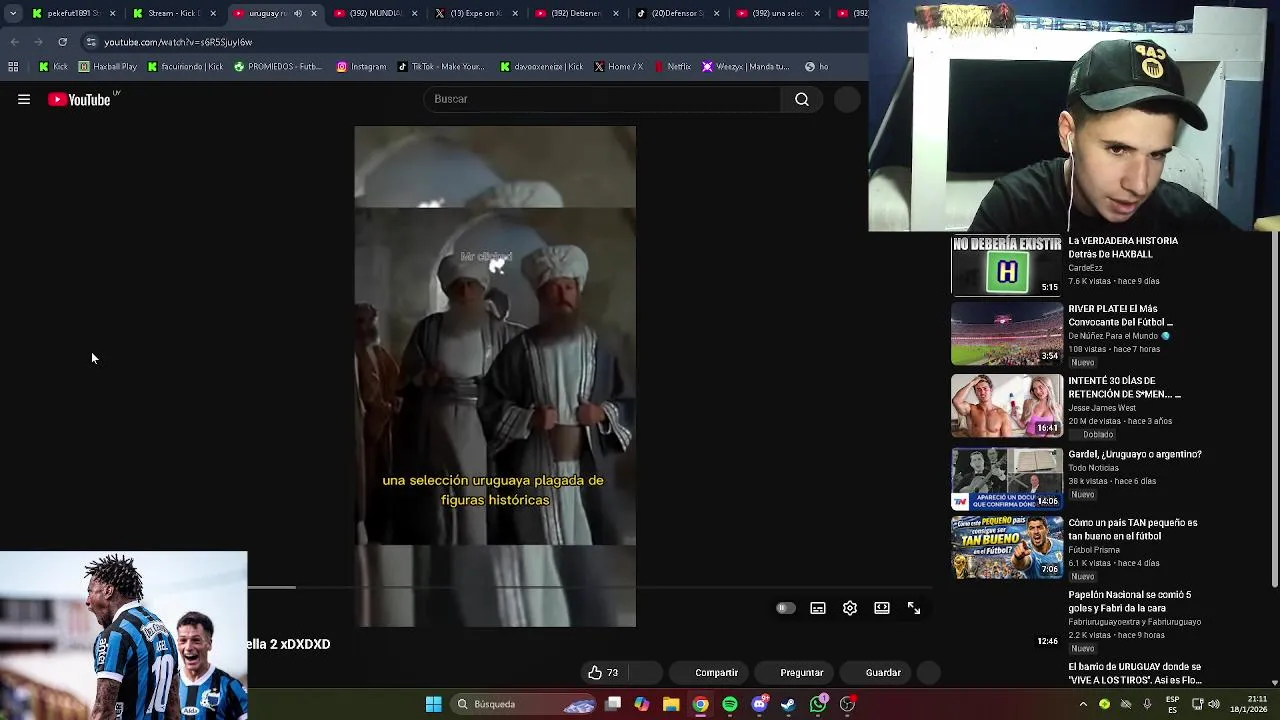Image resolution: width=1280 pixels, height=720 pixels.
Task: Open Gardel uruguayo o argentino thumbnail
Action: 1007,479
